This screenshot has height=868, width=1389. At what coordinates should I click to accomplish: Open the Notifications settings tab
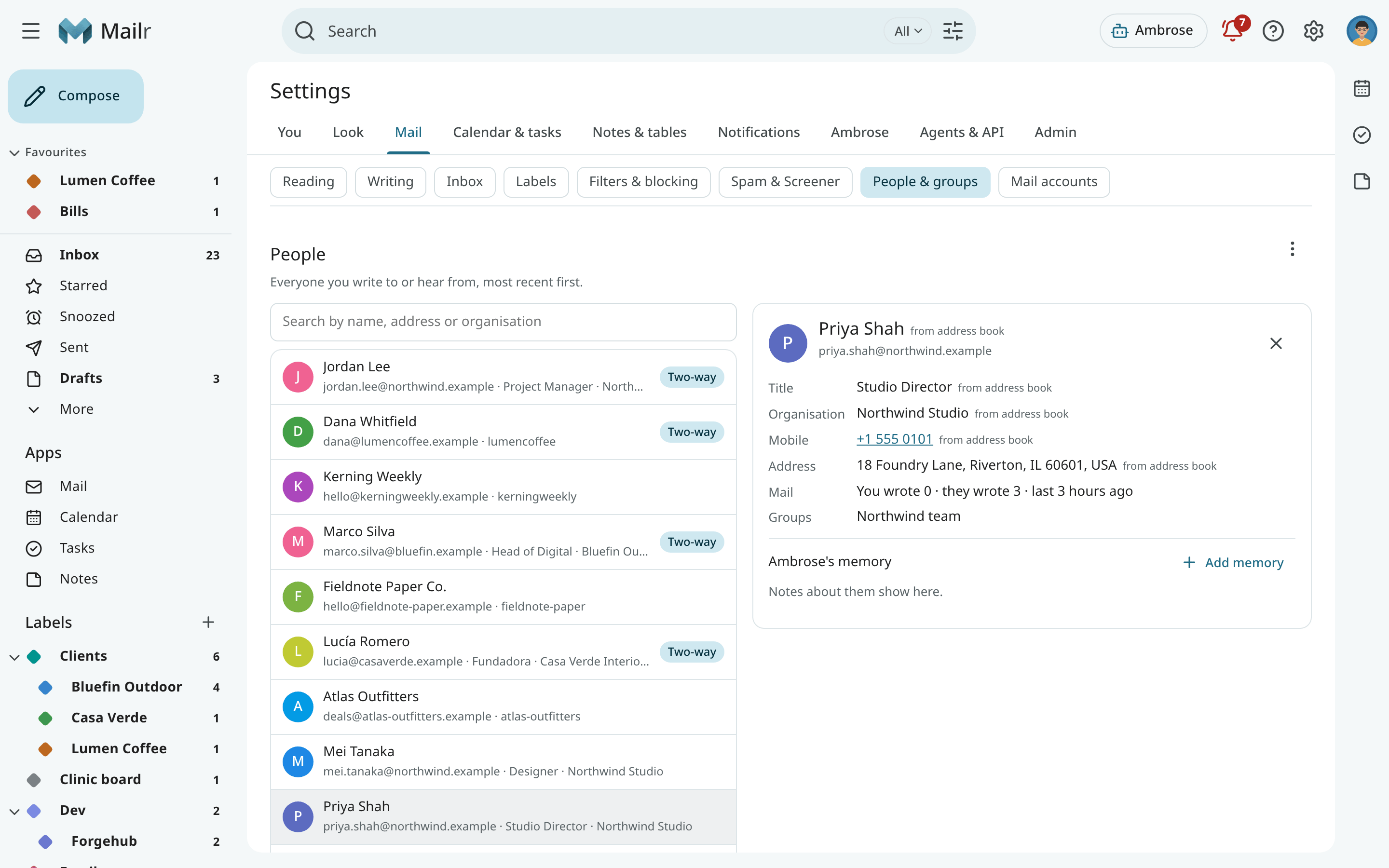click(x=758, y=132)
